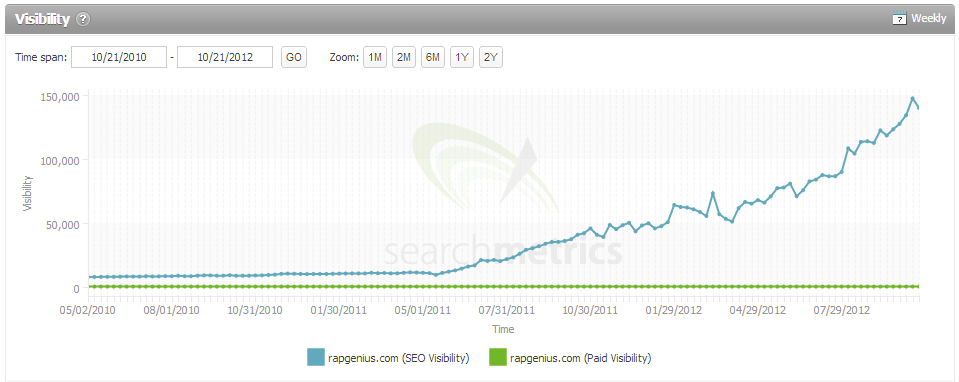The width and height of the screenshot is (959, 382).
Task: Open the Visibility help question mark icon
Action: (83, 19)
